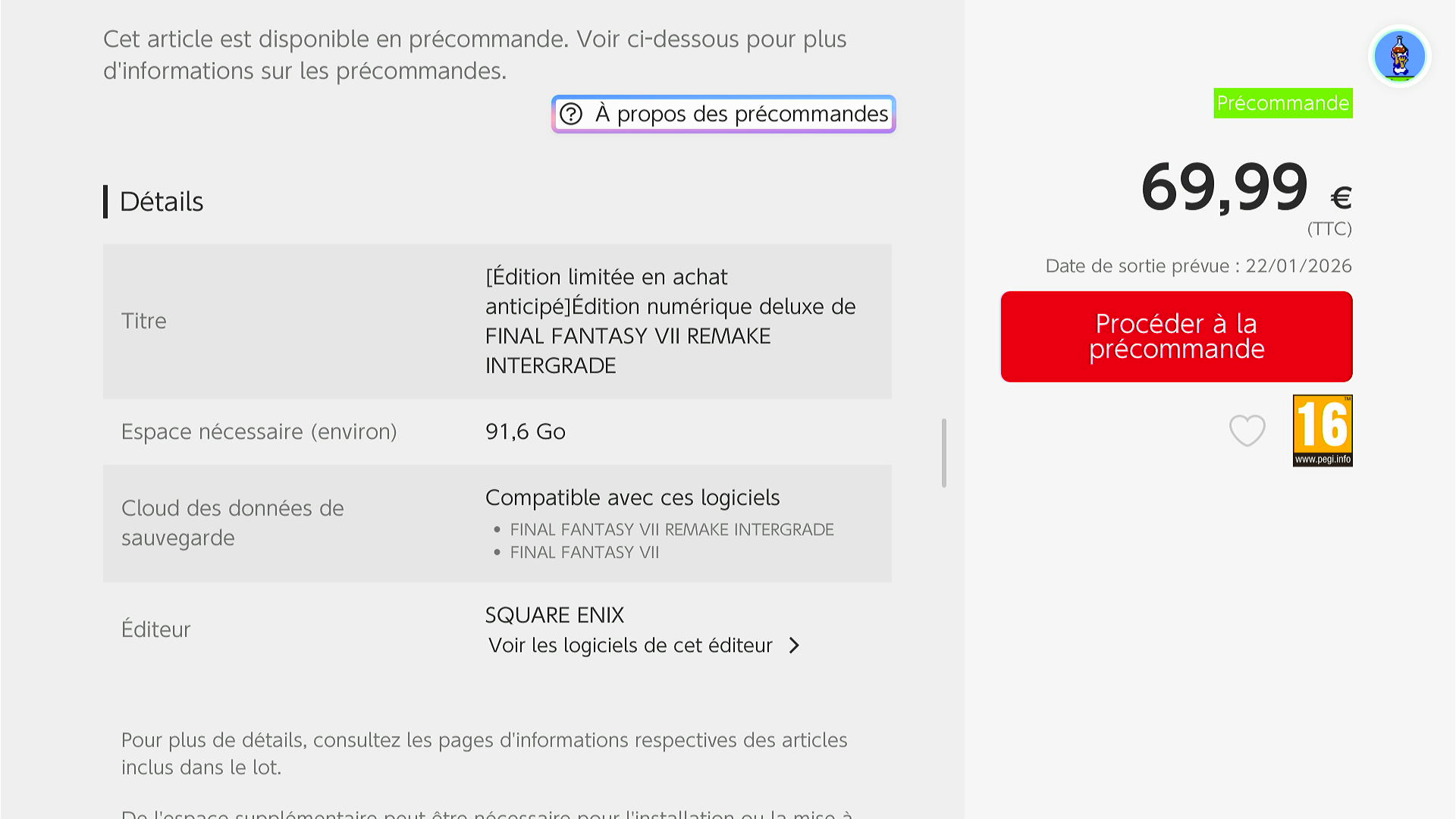Select the SQUARE ENIX publisher name
This screenshot has height=819, width=1456.
point(554,615)
